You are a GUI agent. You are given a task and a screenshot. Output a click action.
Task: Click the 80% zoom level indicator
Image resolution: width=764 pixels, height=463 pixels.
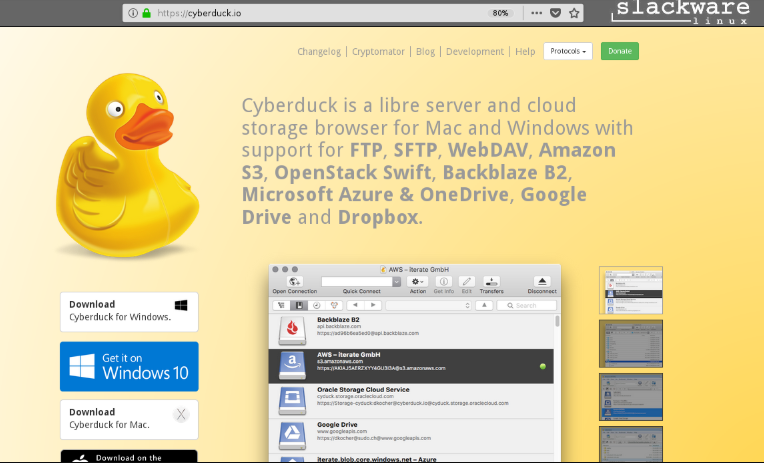pyautogui.click(x=500, y=13)
